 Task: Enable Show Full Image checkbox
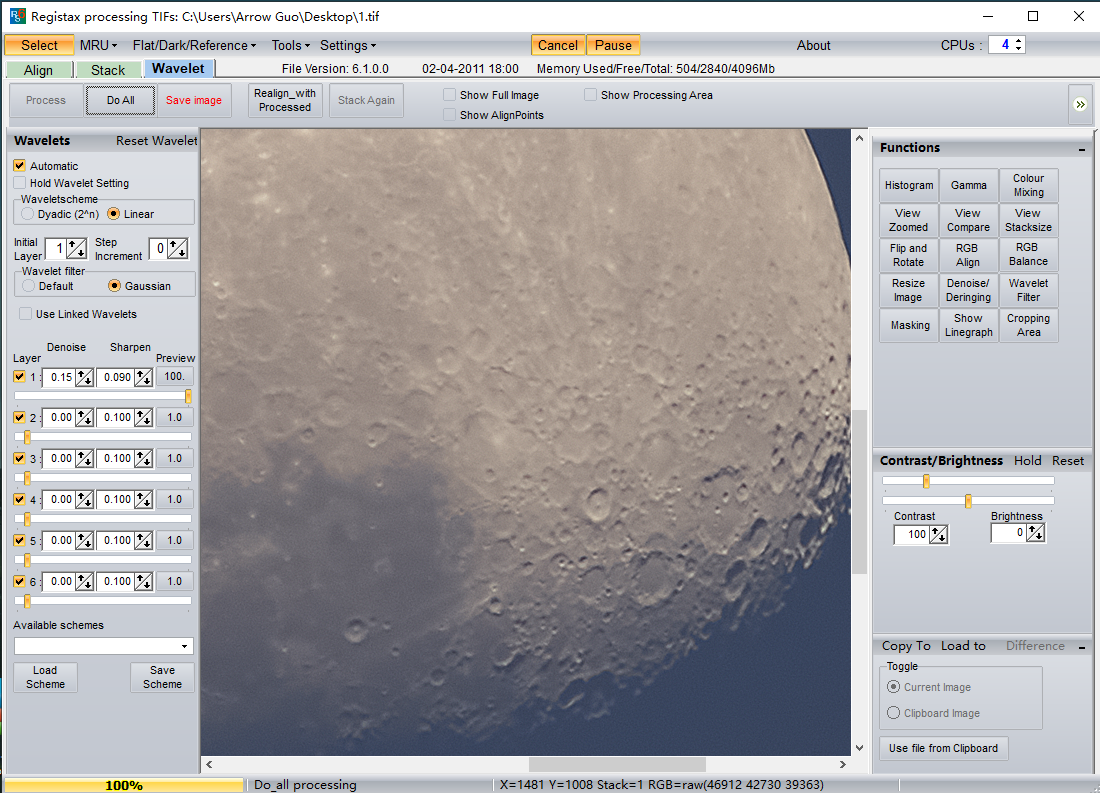[x=450, y=95]
